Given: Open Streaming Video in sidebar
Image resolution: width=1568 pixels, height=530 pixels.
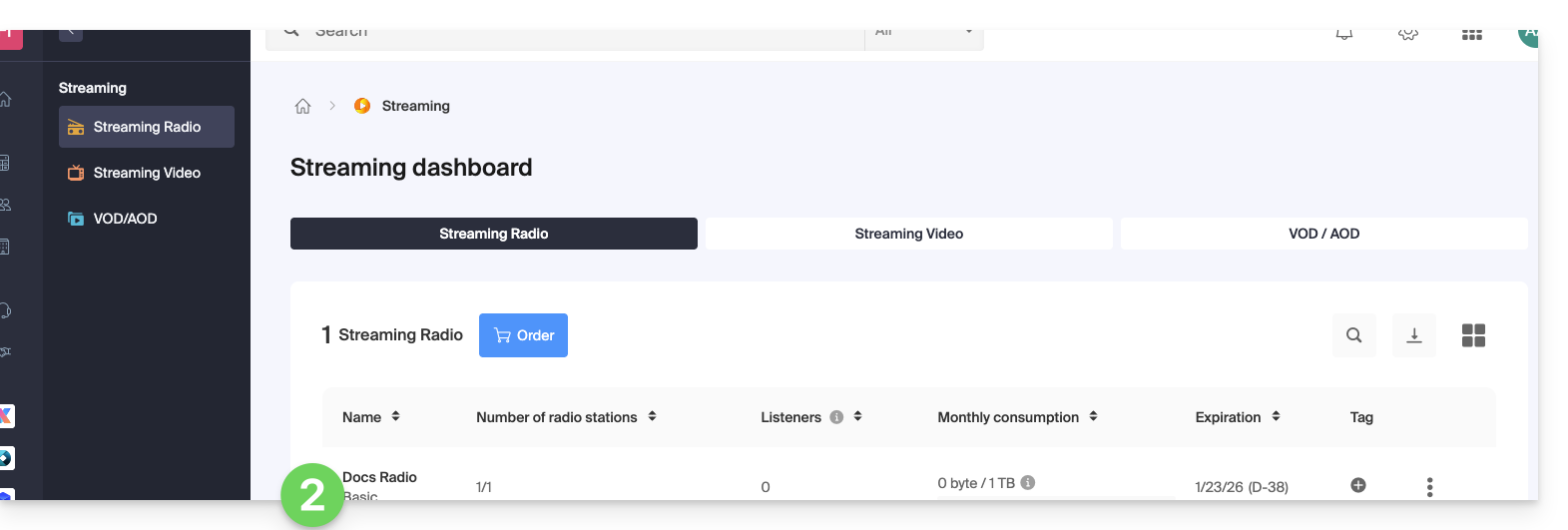Looking at the screenshot, I should click(x=147, y=173).
